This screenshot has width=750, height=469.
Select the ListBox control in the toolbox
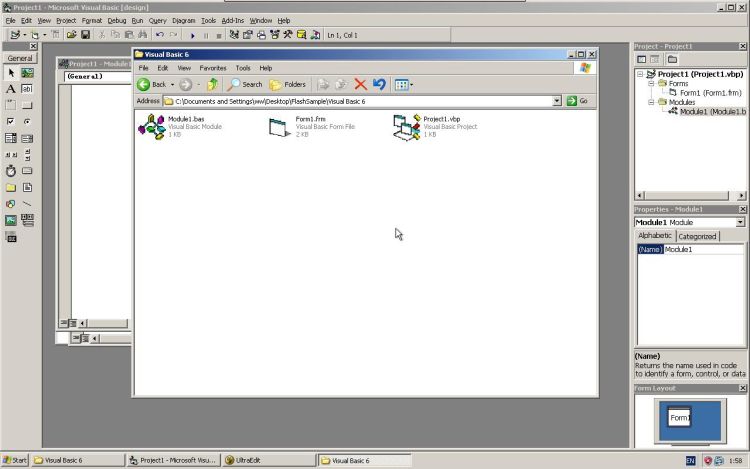click(x=27, y=138)
